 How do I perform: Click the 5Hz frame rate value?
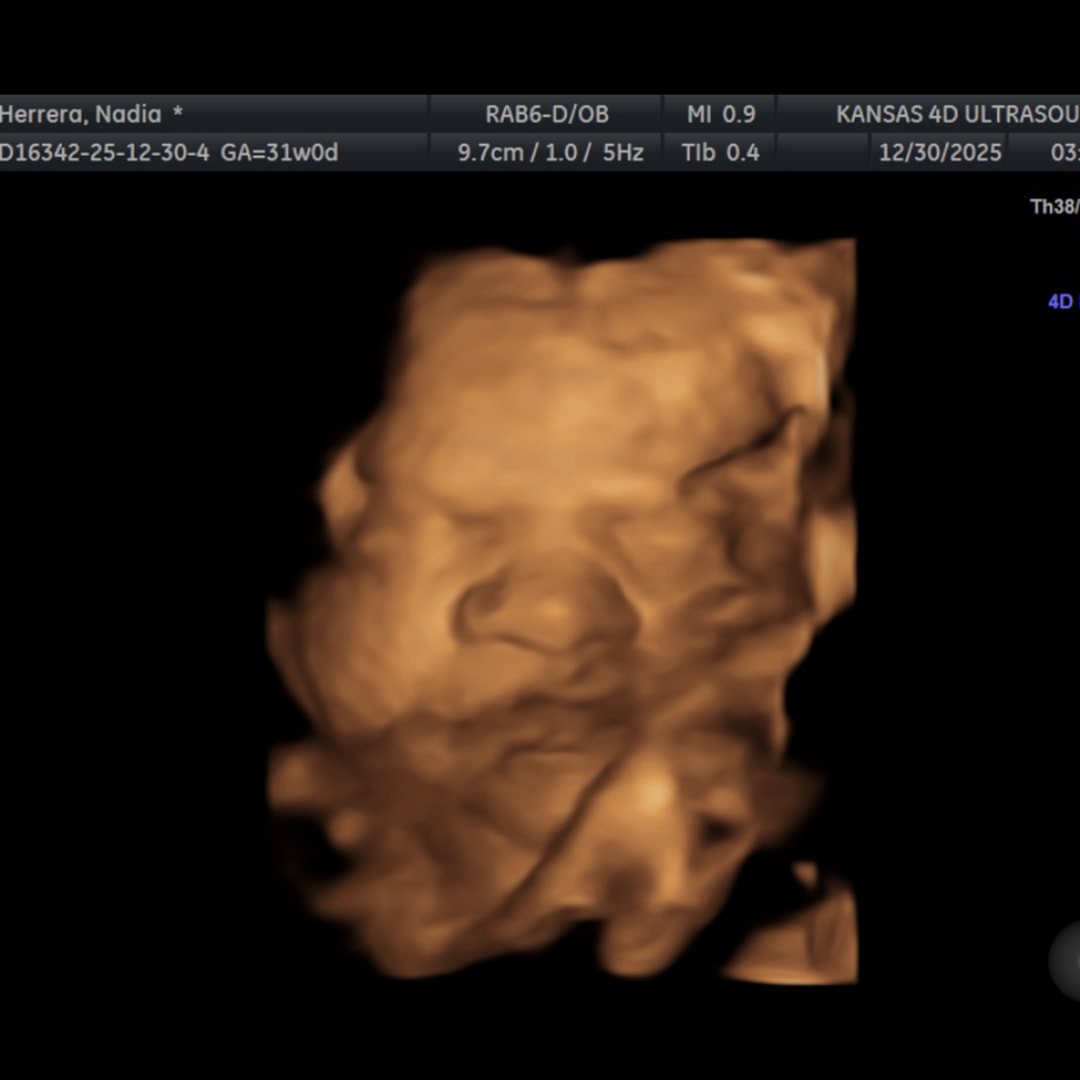click(x=622, y=153)
